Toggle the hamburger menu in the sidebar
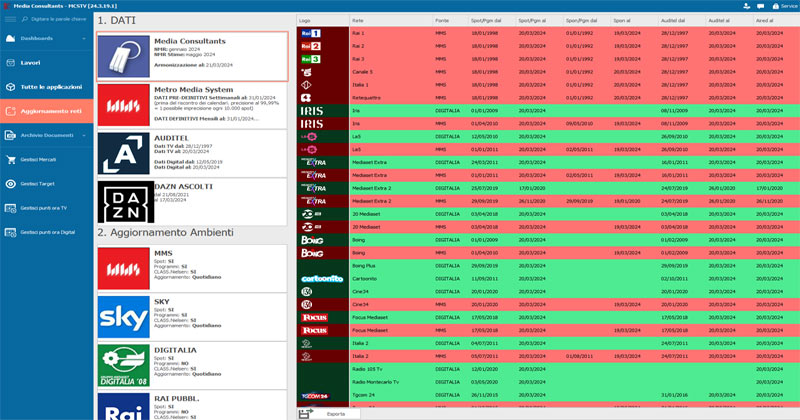Viewport: 800px width, 420px height. 11,19
